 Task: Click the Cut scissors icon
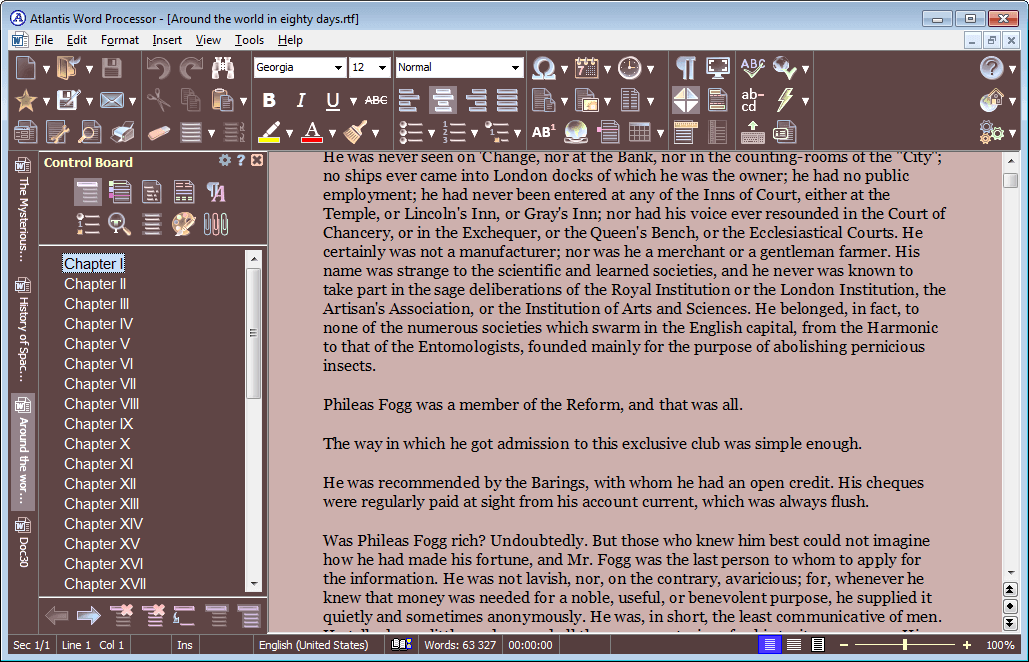click(x=158, y=100)
